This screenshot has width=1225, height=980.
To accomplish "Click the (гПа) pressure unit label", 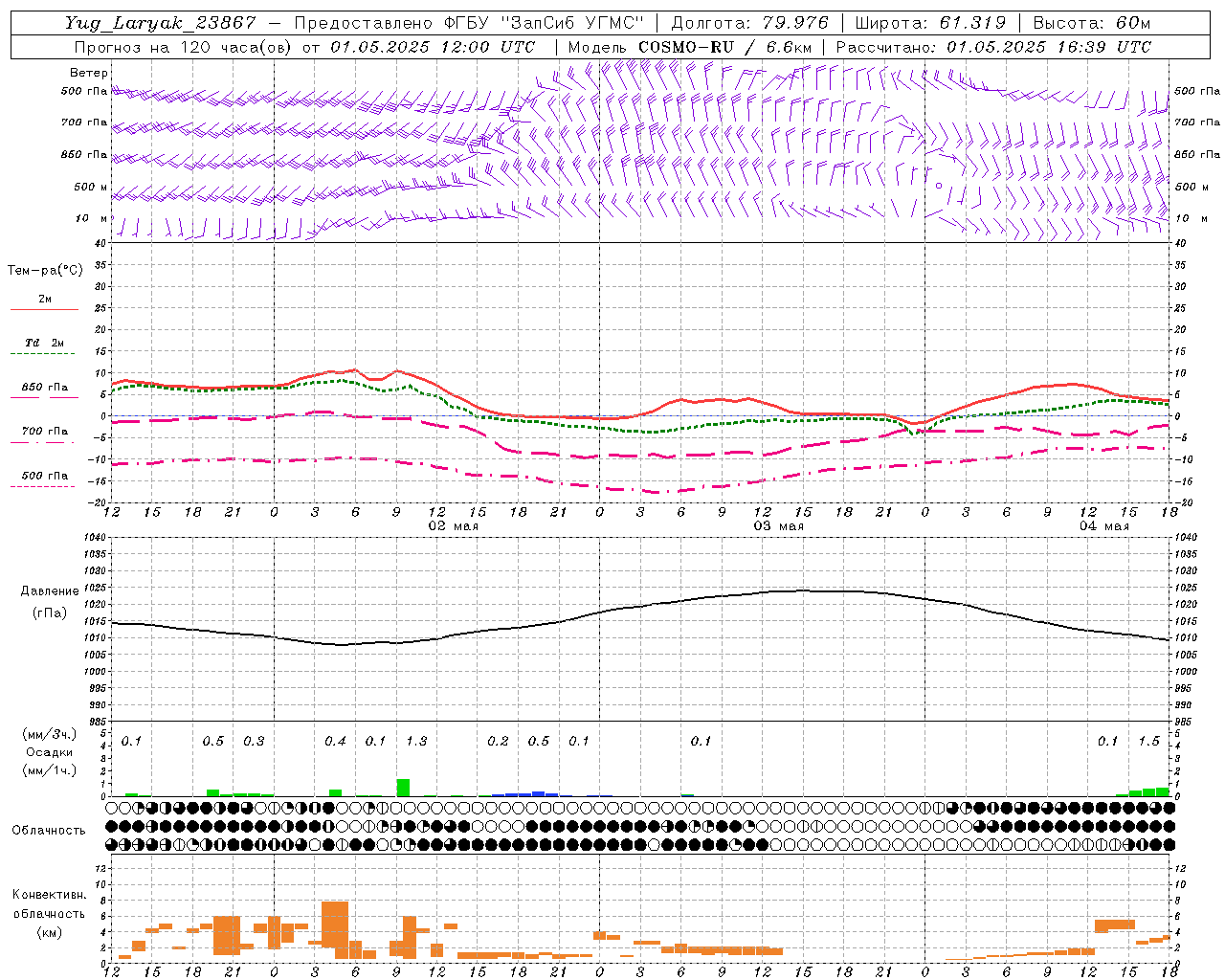I will pyautogui.click(x=49, y=613).
